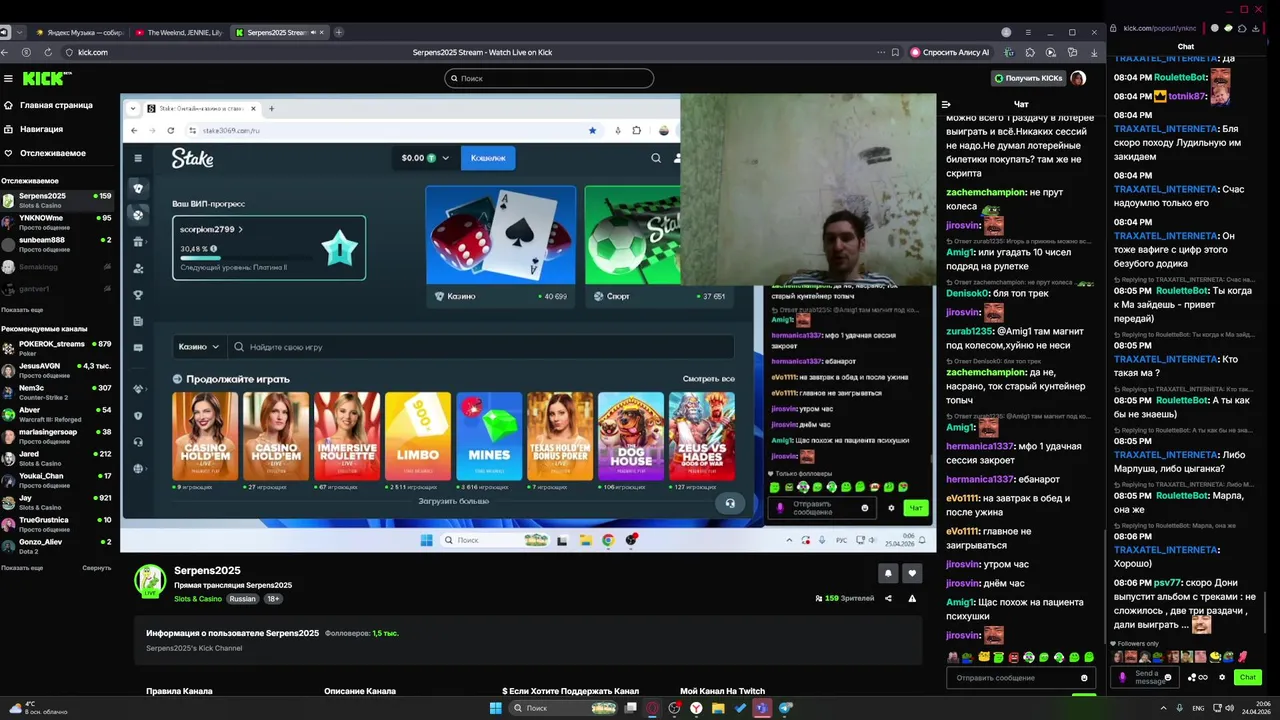This screenshot has height=720, width=1280.
Task: Open the Kick user avatar menu
Action: point(1078,78)
